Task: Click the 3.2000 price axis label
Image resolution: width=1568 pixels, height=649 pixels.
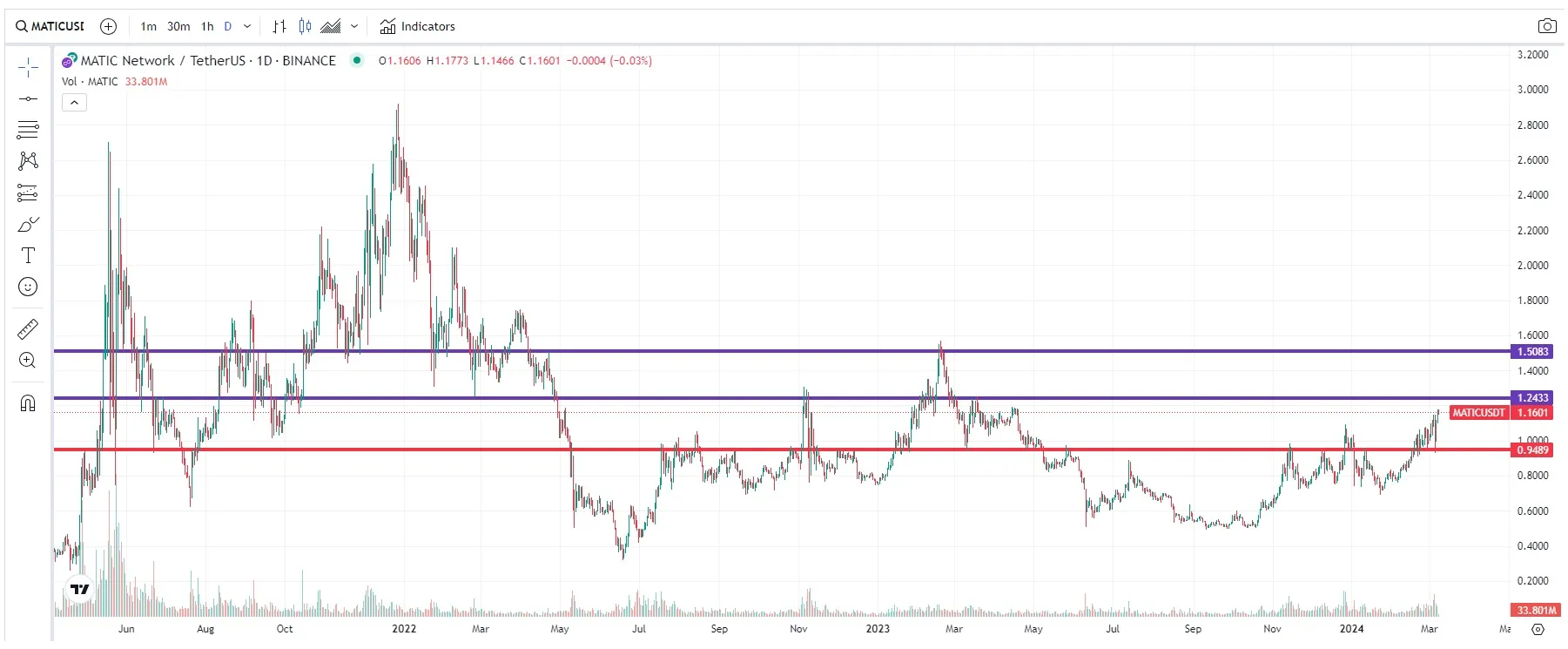Action: pos(1533,54)
